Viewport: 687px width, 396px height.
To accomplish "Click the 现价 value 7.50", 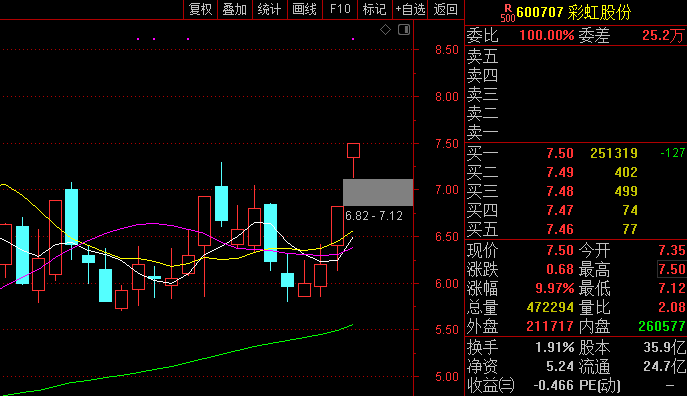I will pyautogui.click(x=560, y=251).
